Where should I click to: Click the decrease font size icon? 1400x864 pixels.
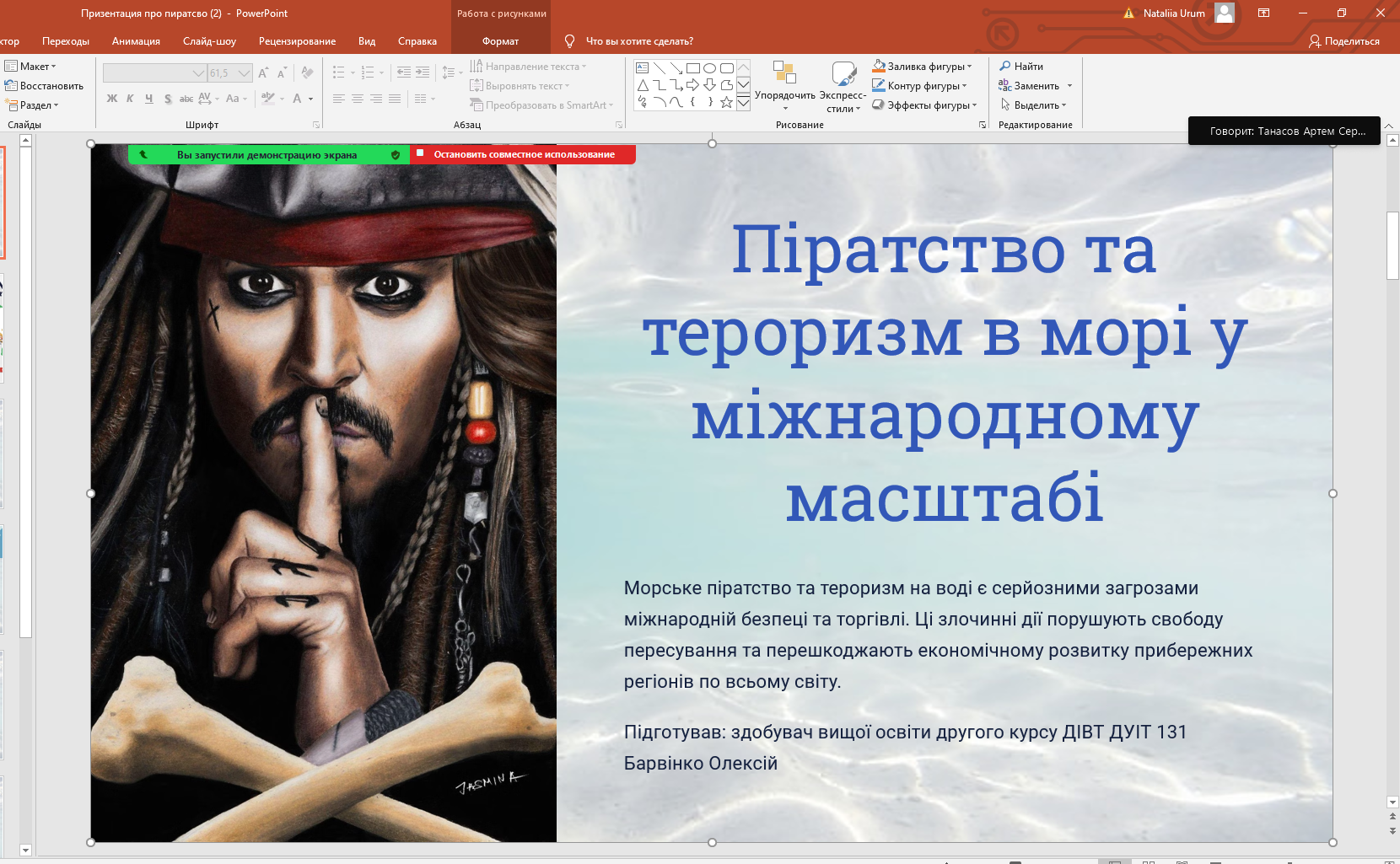(283, 73)
